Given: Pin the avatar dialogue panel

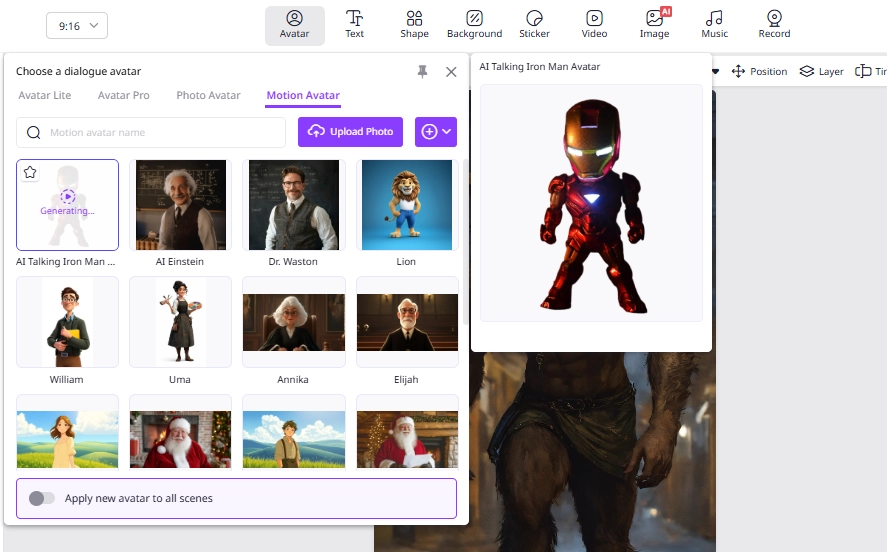Looking at the screenshot, I should [422, 71].
